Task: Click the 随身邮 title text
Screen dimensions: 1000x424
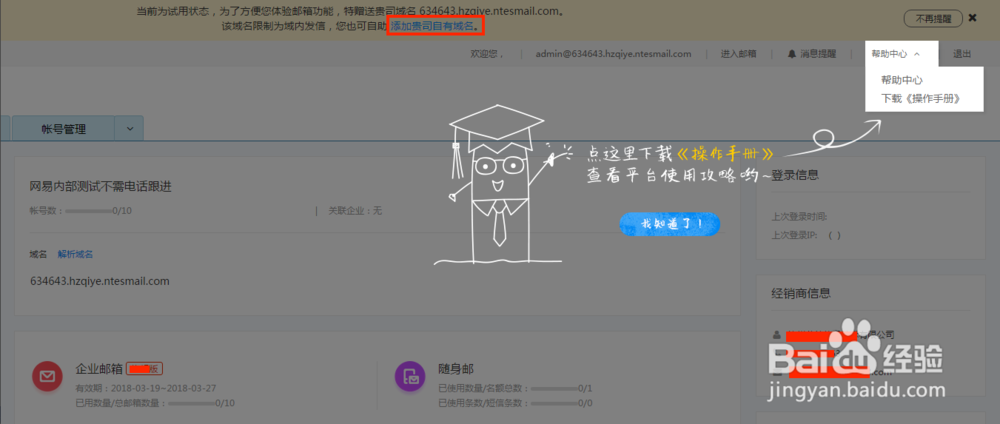Action: point(456,369)
